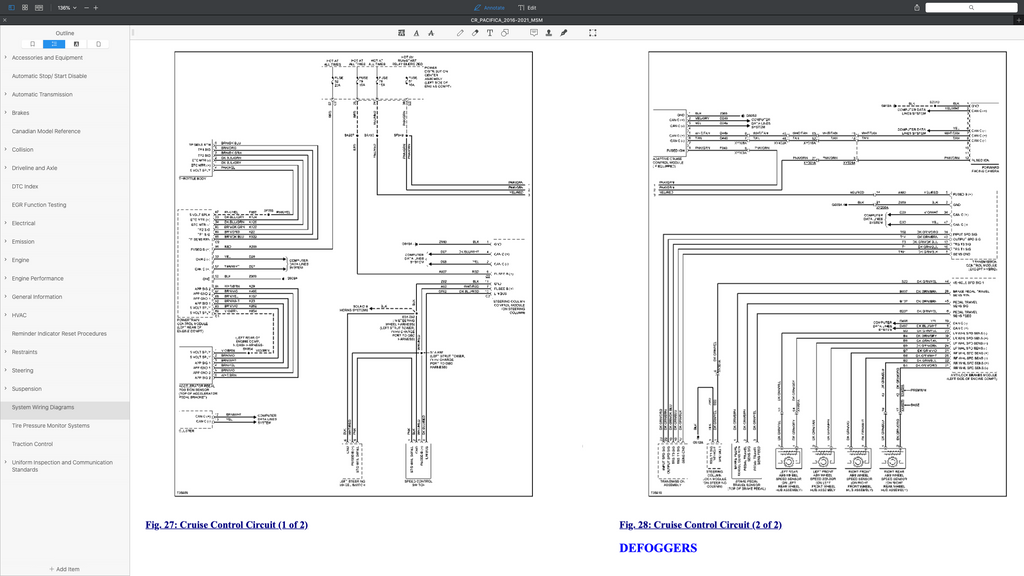Select EGR Function Testing outline item

(39, 204)
